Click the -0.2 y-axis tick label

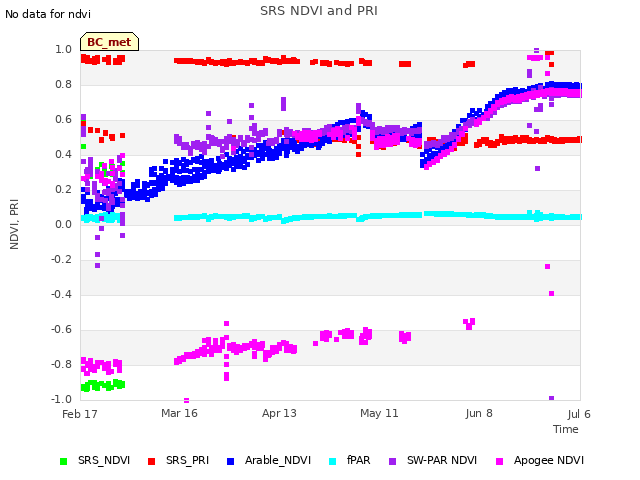pyautogui.click(x=61, y=260)
